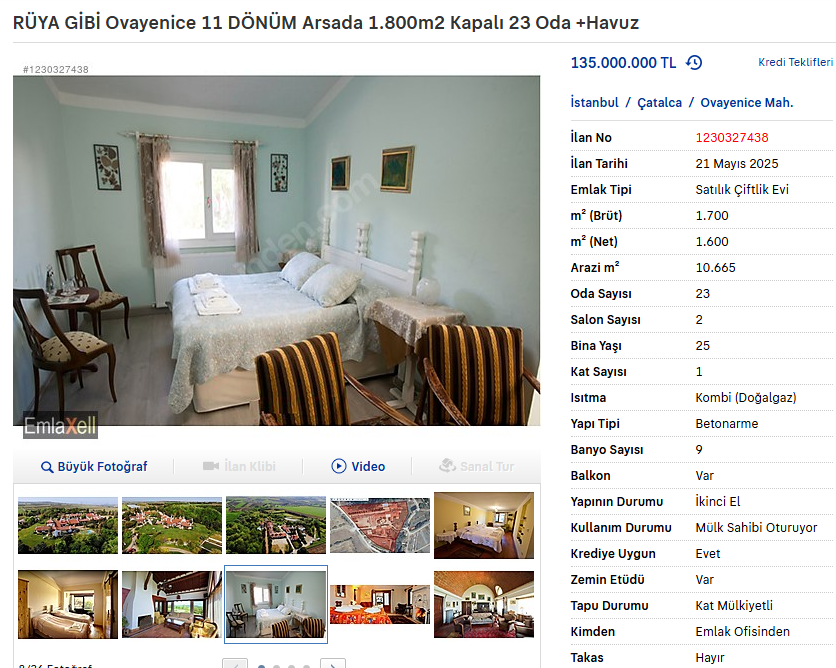Go to next thumbnail page arrow
The width and height of the screenshot is (836, 668).
pyautogui.click(x=333, y=664)
